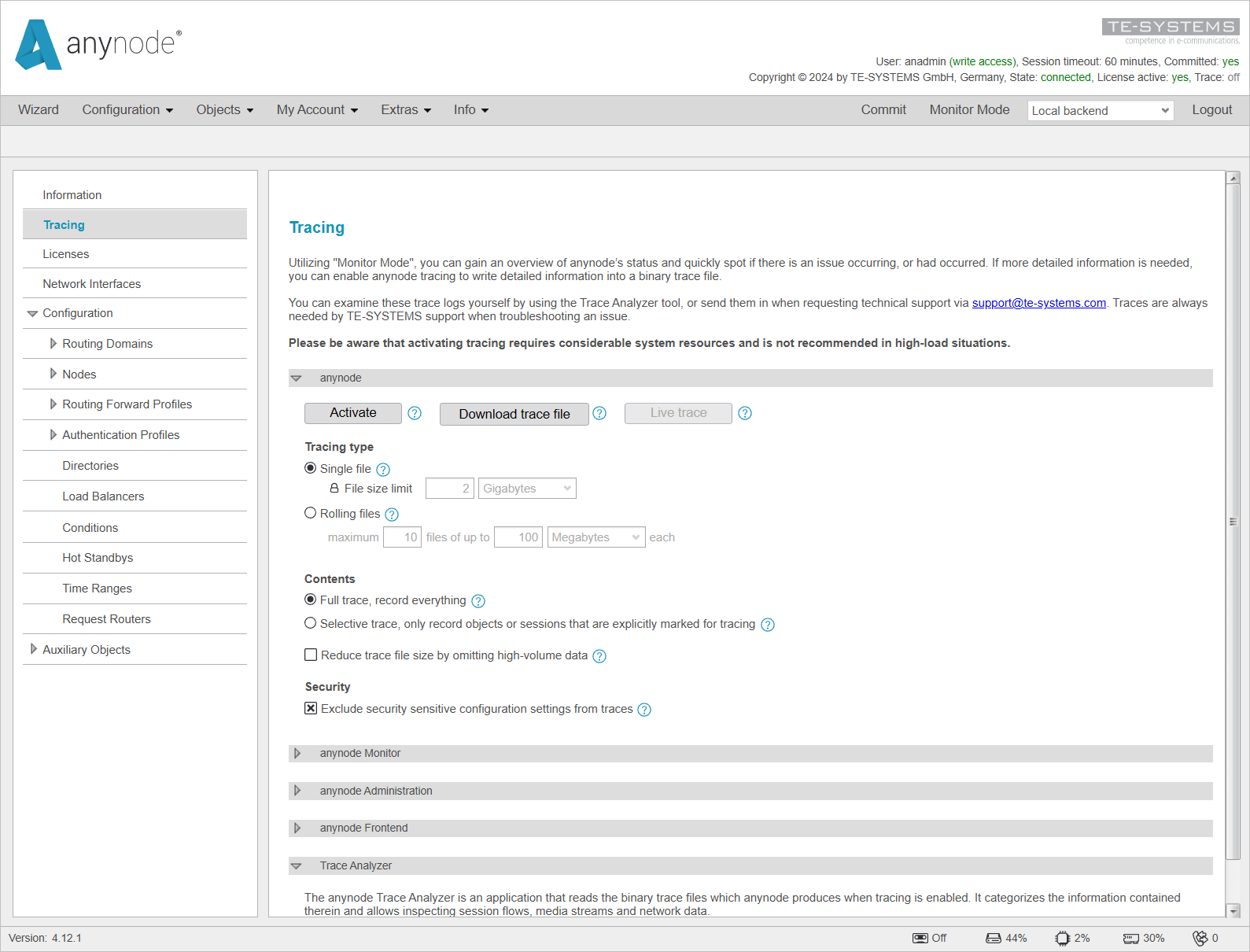Show help for Rolling files option

pos(392,515)
